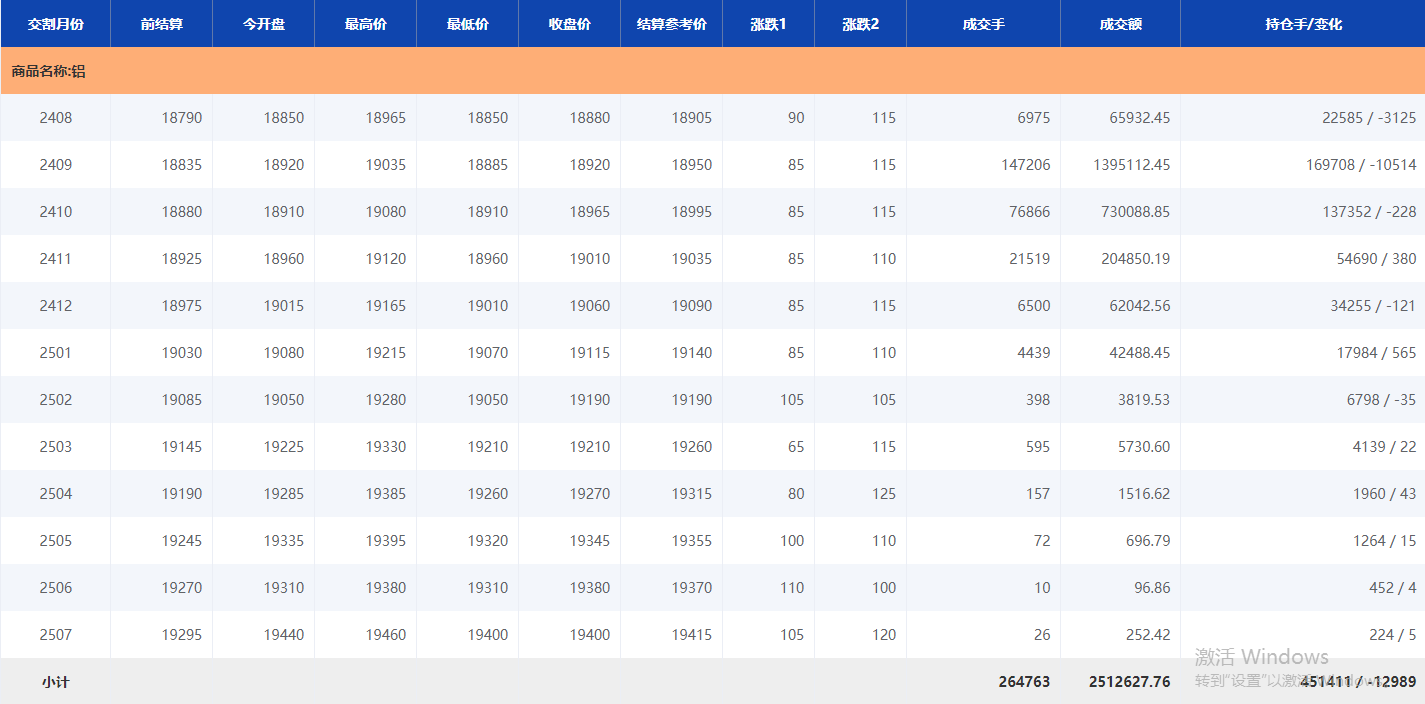Select the subtotal volume 264763
1425x704 pixels.
(1024, 682)
